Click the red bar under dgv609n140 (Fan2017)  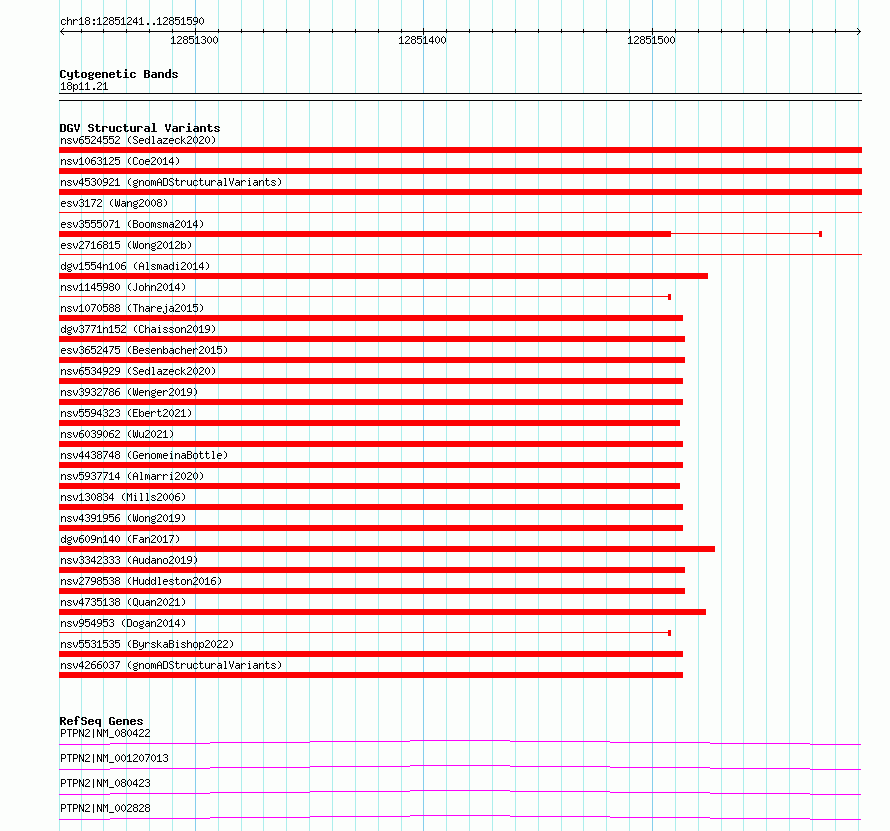pos(387,549)
